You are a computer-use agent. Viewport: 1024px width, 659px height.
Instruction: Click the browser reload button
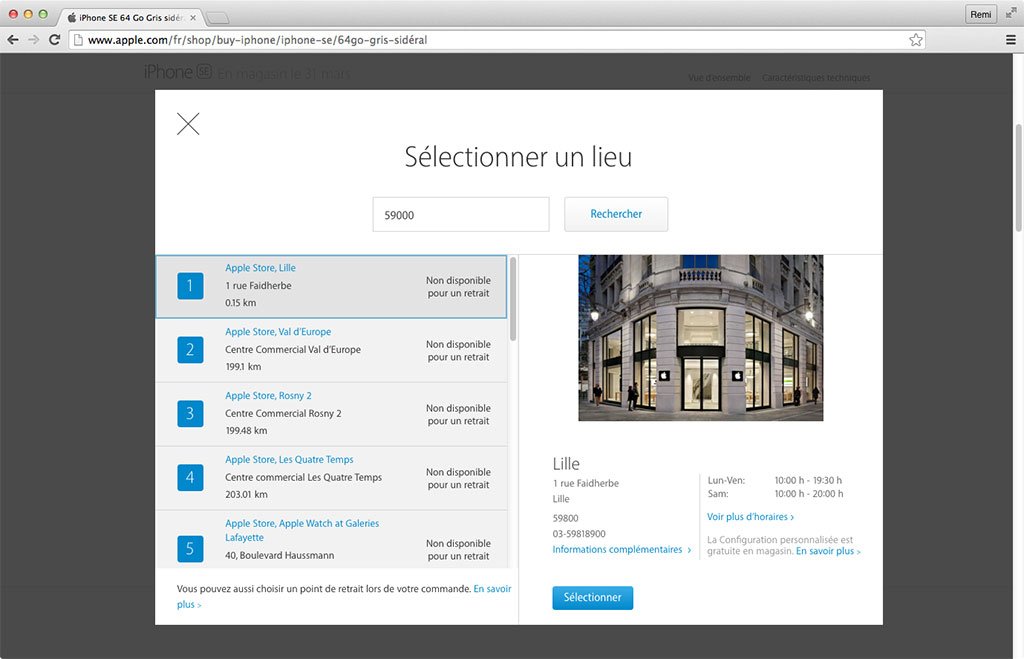55,40
